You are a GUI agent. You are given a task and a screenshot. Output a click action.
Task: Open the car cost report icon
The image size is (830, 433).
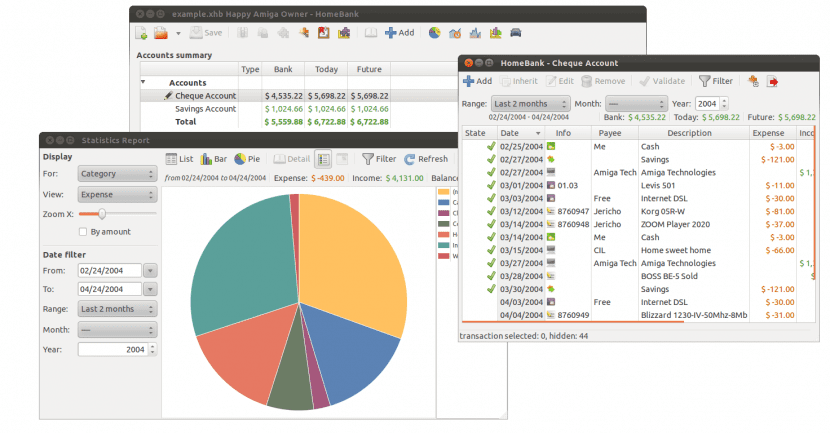click(515, 33)
